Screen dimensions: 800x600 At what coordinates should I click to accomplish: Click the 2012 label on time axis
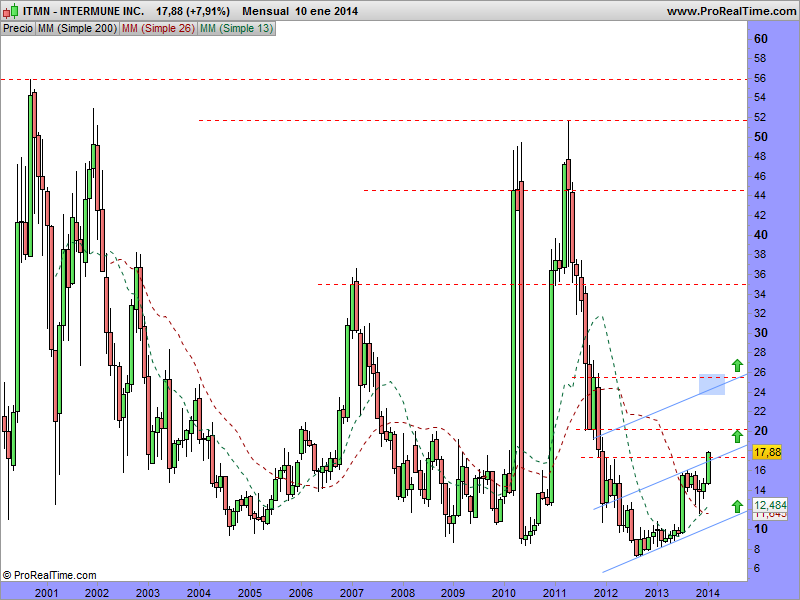pos(606,593)
